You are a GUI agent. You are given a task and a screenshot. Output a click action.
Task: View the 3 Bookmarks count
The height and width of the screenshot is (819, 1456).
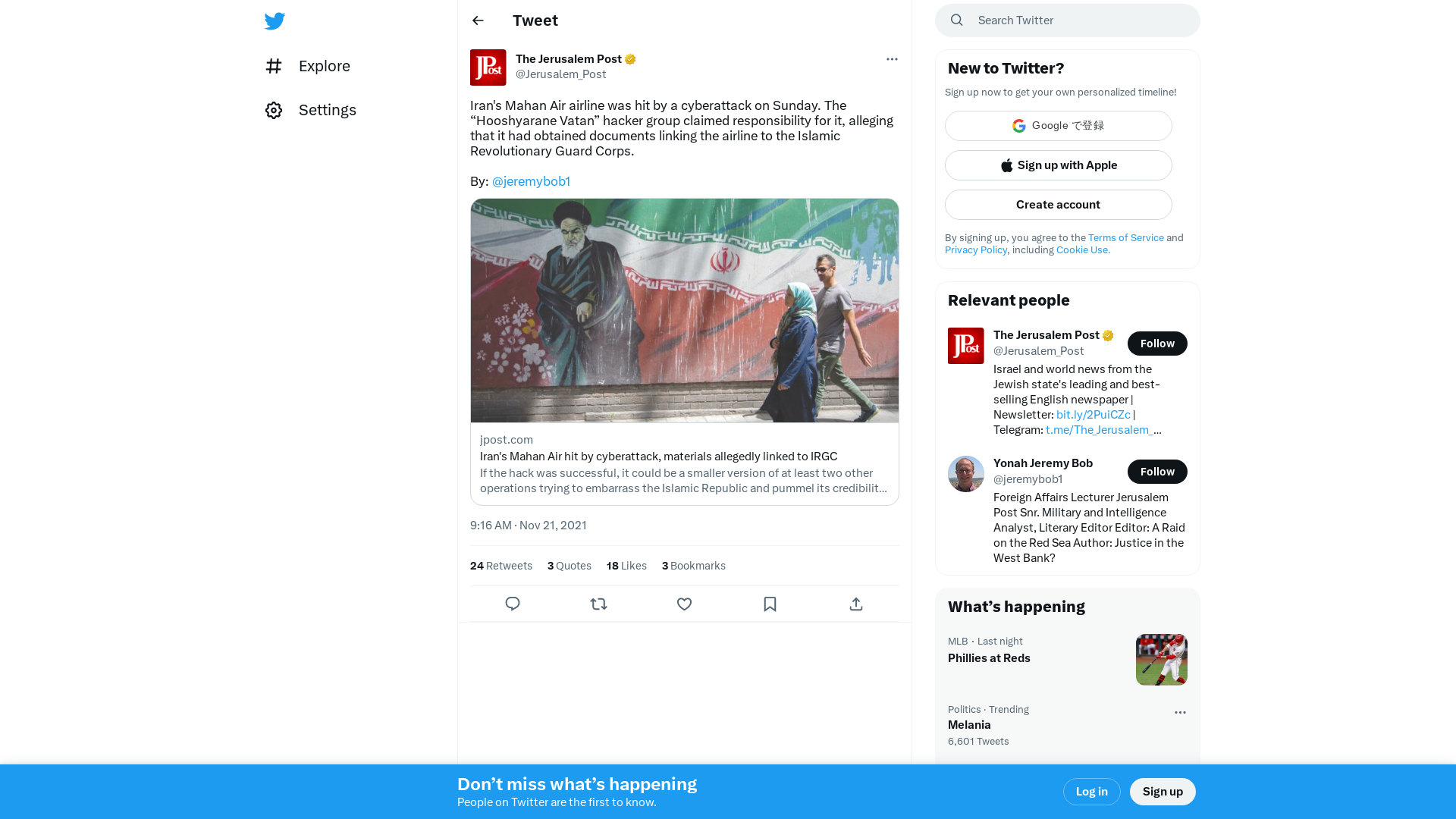(694, 566)
